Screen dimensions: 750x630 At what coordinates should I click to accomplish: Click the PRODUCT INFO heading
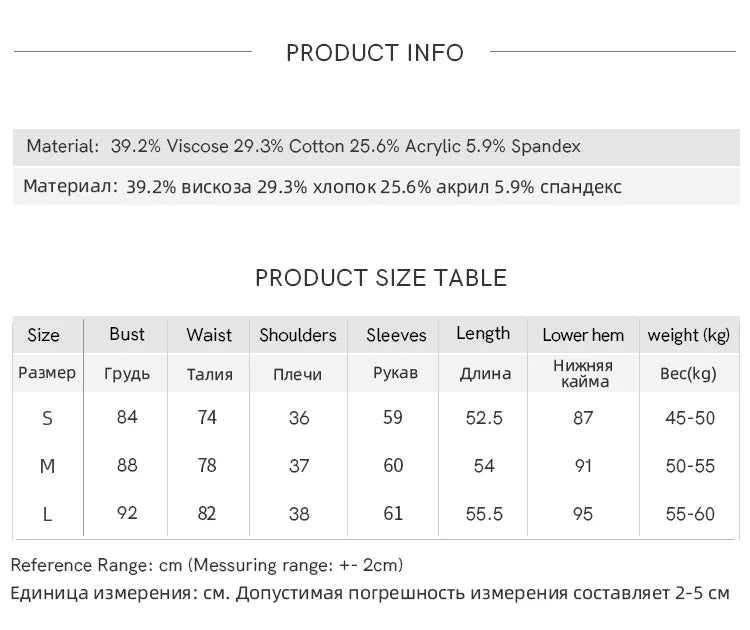pos(375,53)
